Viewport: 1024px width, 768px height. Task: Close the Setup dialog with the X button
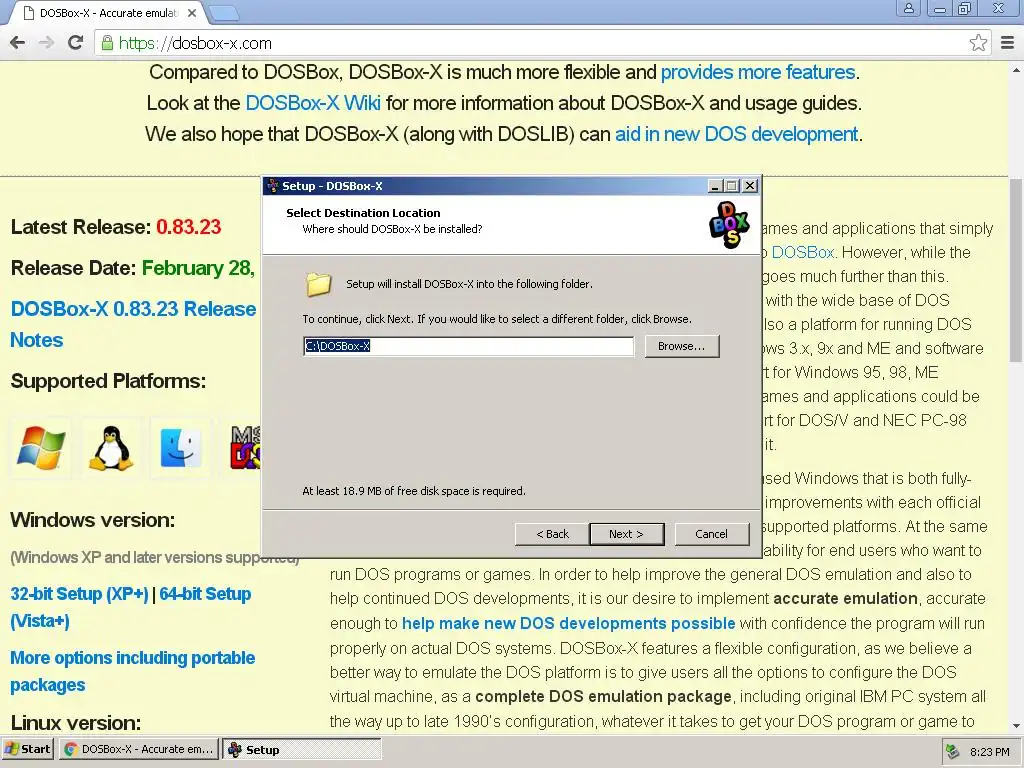tap(750, 186)
